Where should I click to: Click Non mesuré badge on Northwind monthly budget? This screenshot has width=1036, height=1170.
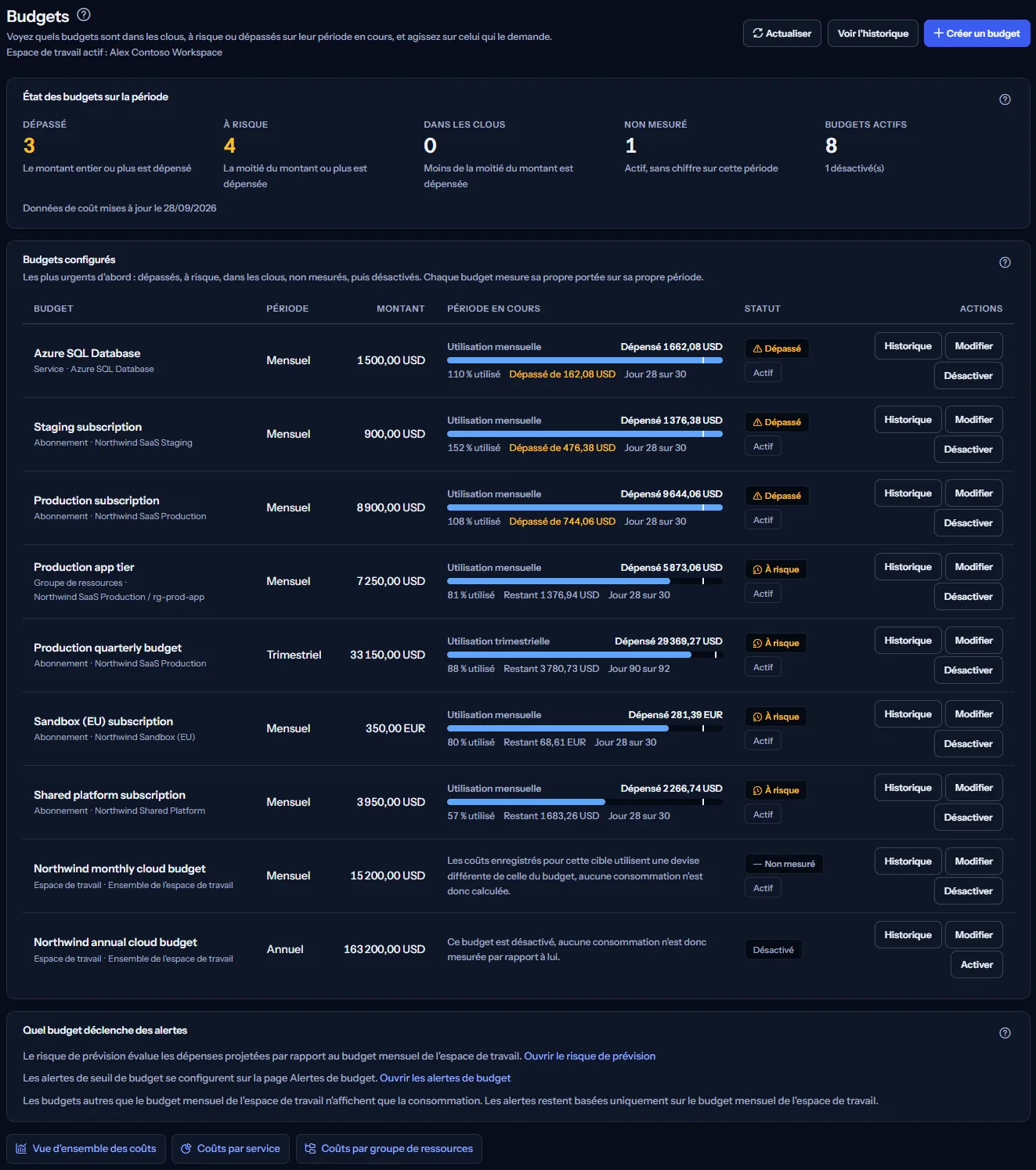coord(783,864)
